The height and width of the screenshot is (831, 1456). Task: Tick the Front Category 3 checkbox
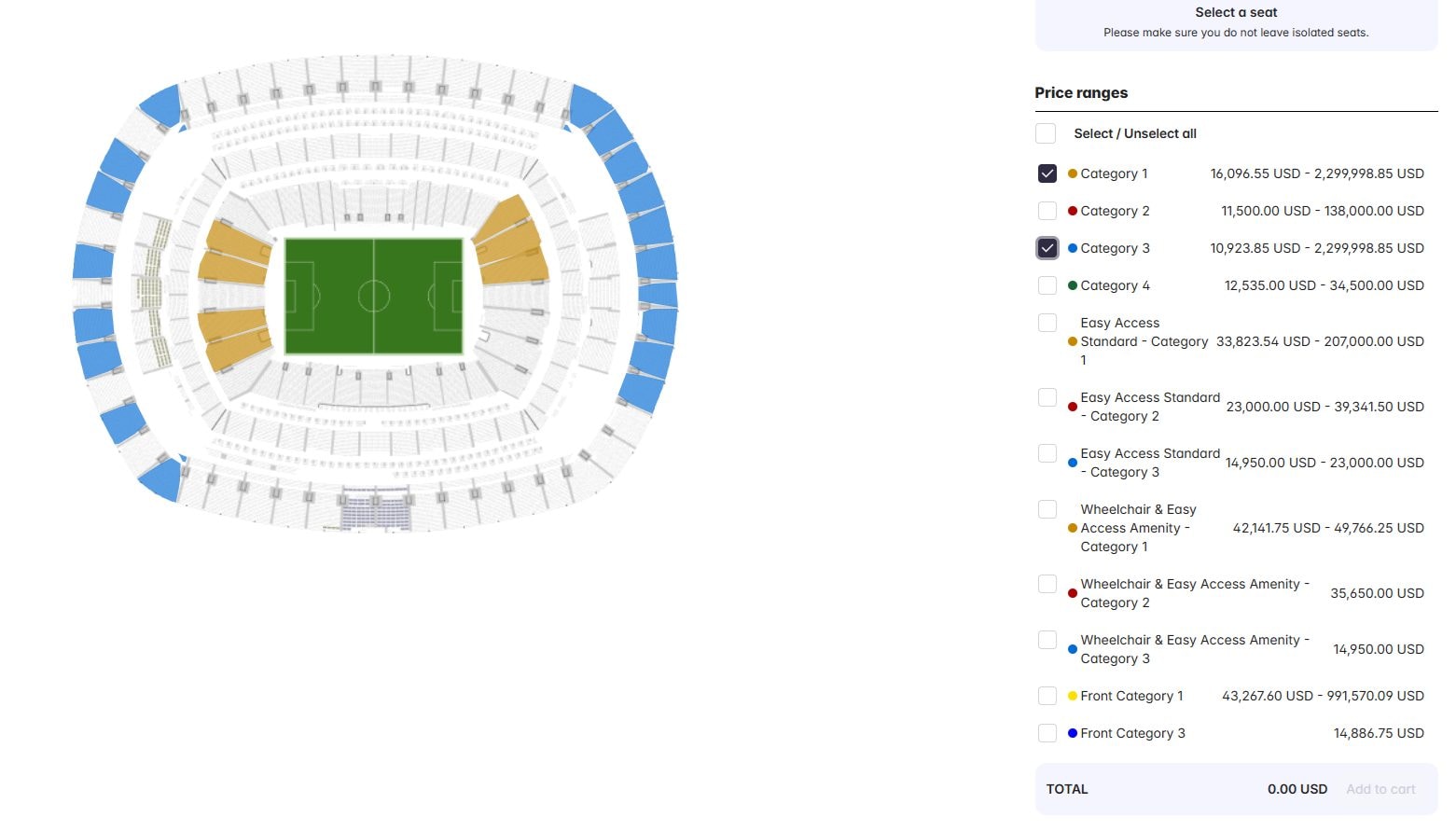point(1047,733)
